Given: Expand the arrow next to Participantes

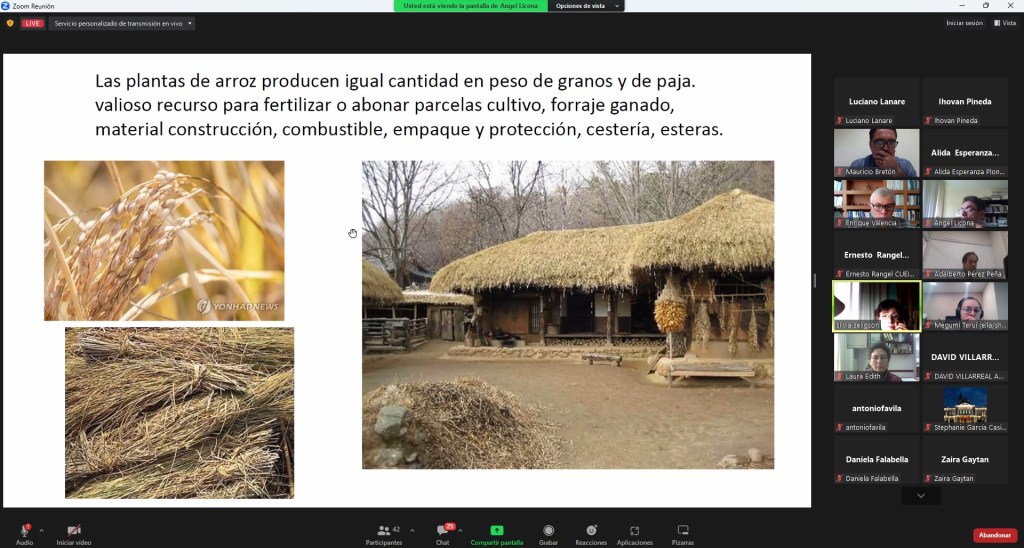Looking at the screenshot, I should tap(413, 530).
